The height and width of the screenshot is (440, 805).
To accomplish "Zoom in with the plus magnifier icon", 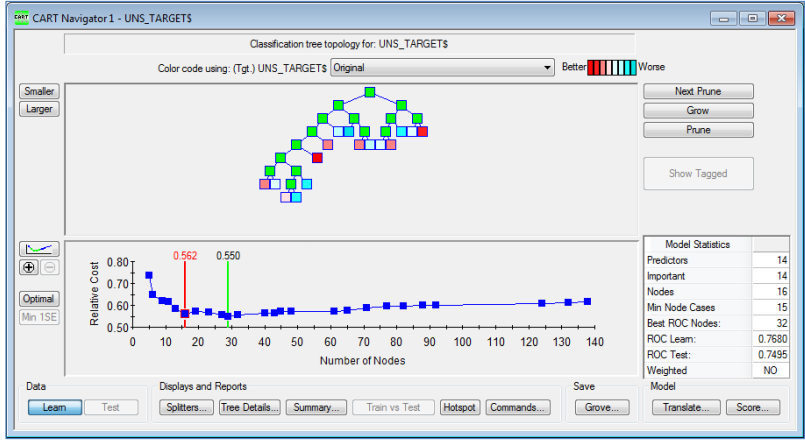I will (29, 267).
